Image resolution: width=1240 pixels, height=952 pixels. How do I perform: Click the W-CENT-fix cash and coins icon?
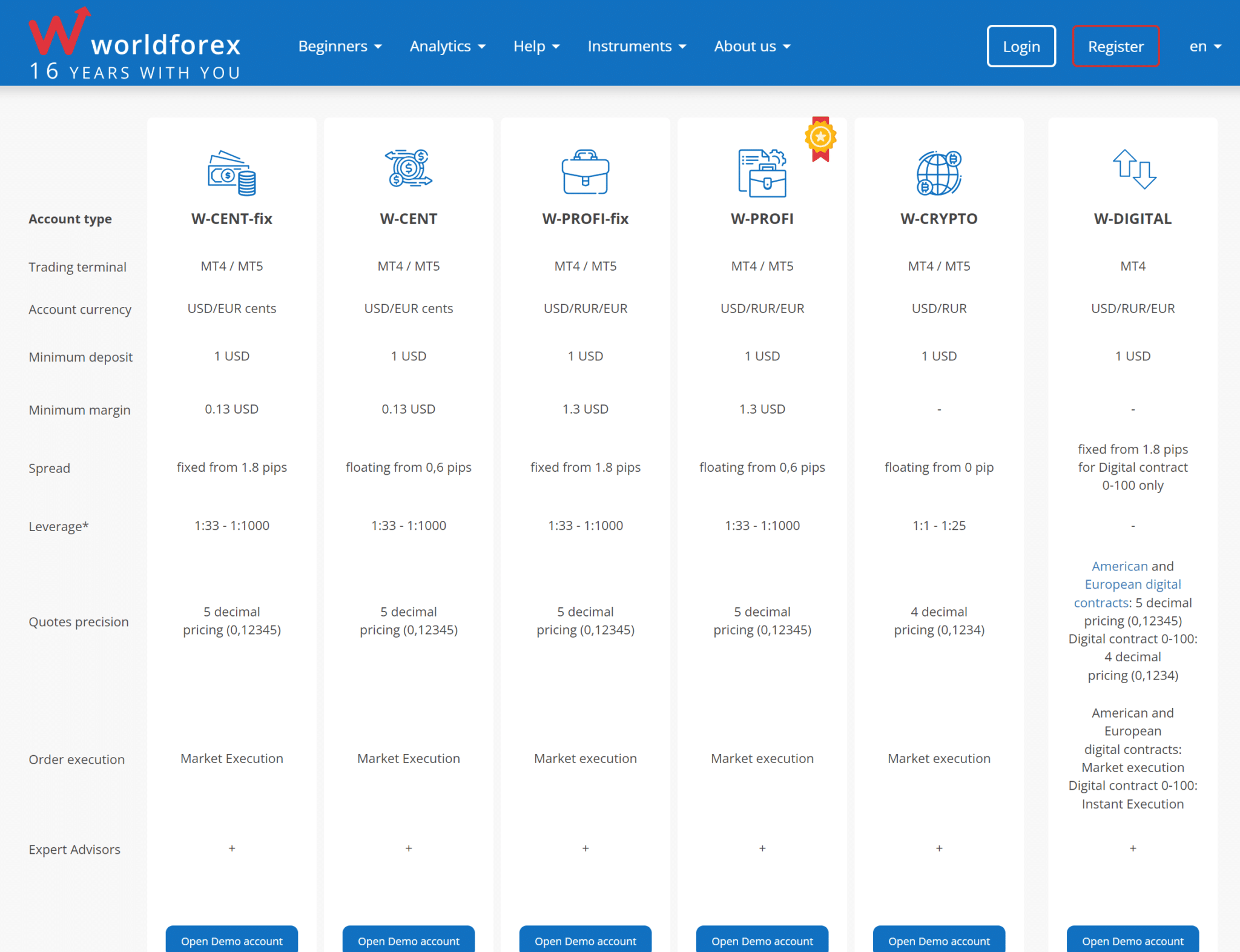pyautogui.click(x=231, y=173)
